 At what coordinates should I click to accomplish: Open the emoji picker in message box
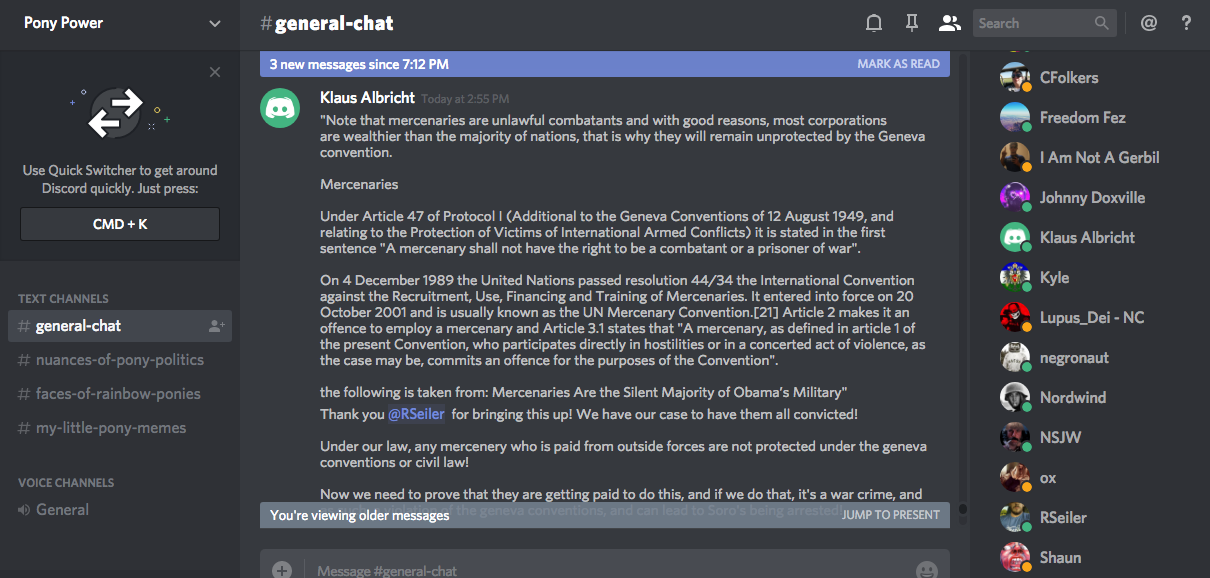926,570
